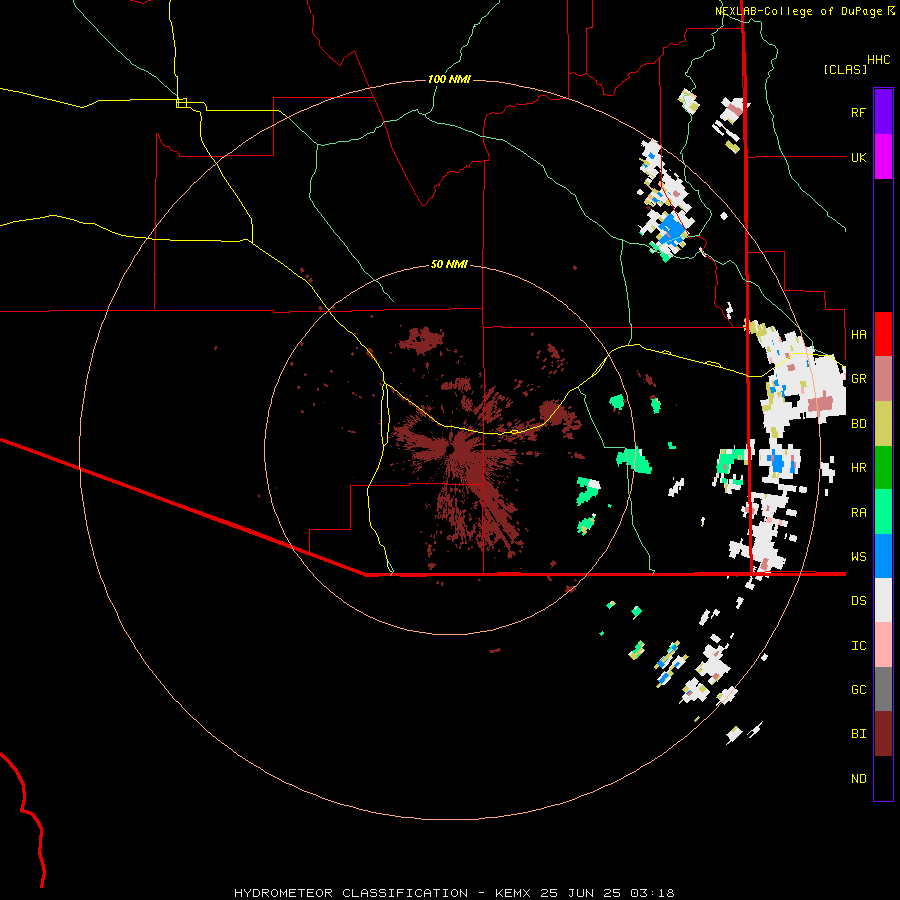Click the BD yellow legend swatch

[x=883, y=424]
